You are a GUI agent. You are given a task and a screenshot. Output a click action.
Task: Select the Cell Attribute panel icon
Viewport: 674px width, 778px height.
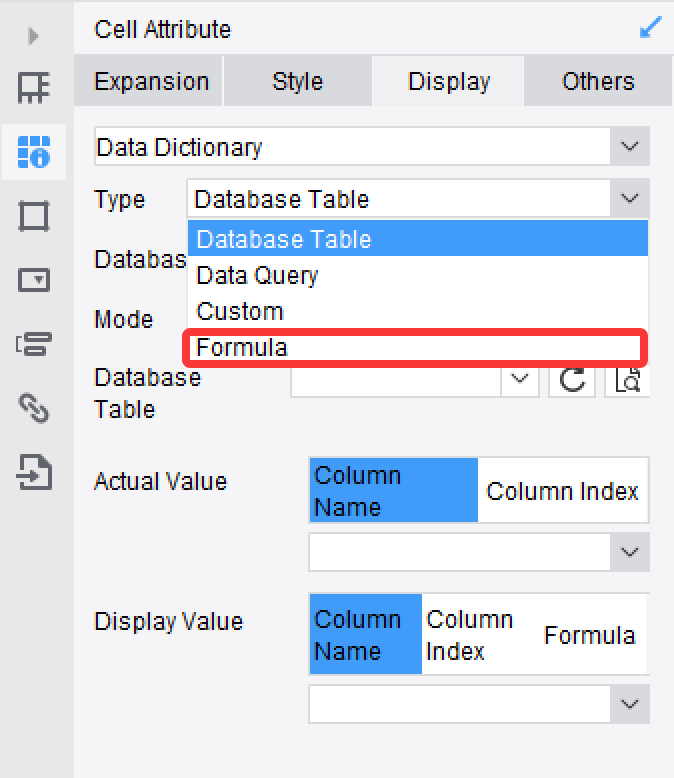34,152
